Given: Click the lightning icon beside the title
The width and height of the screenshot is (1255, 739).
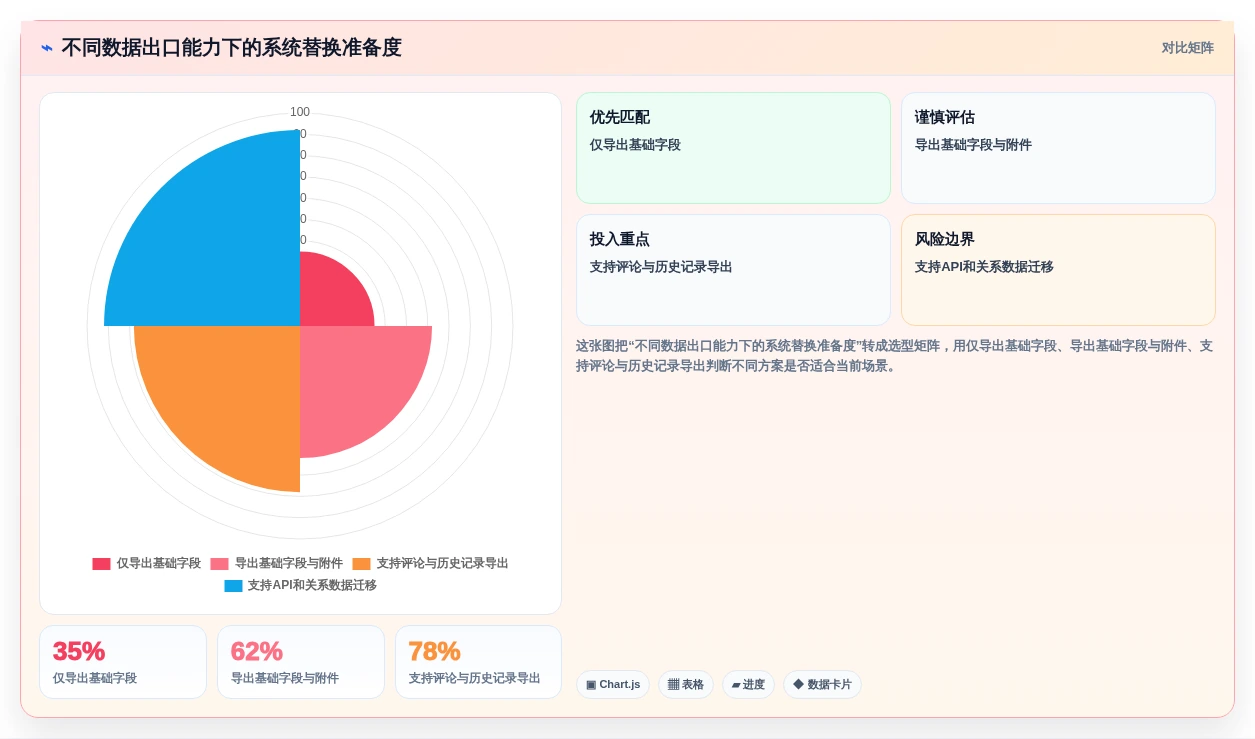Looking at the screenshot, I should pos(47,48).
